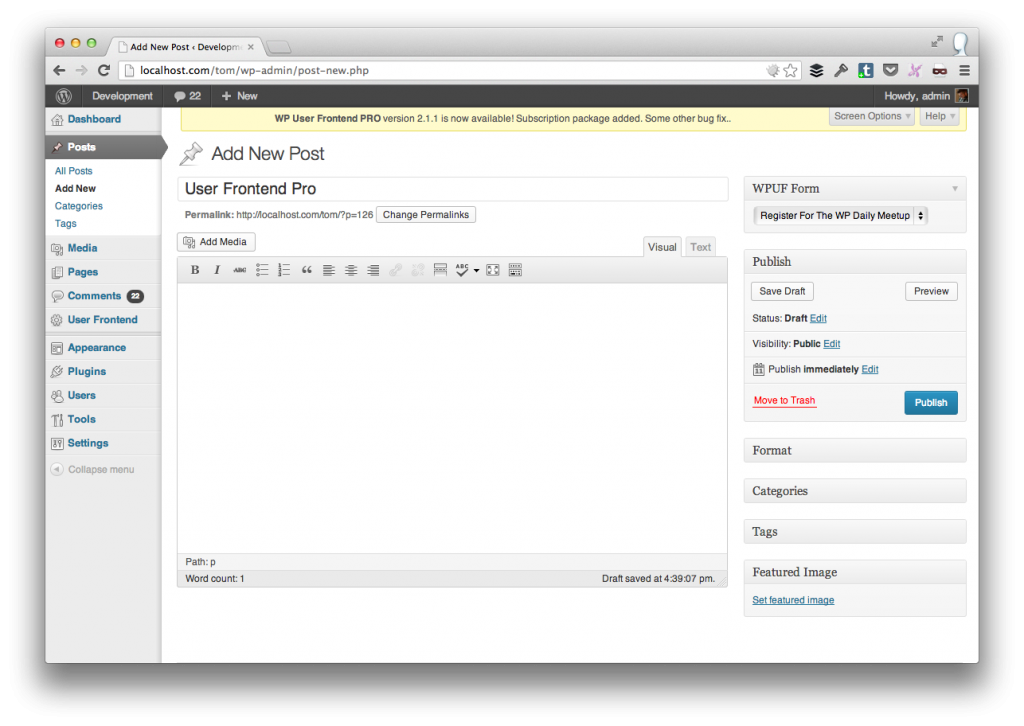Expand Screen Options panel
This screenshot has width=1024, height=726.
872,116
